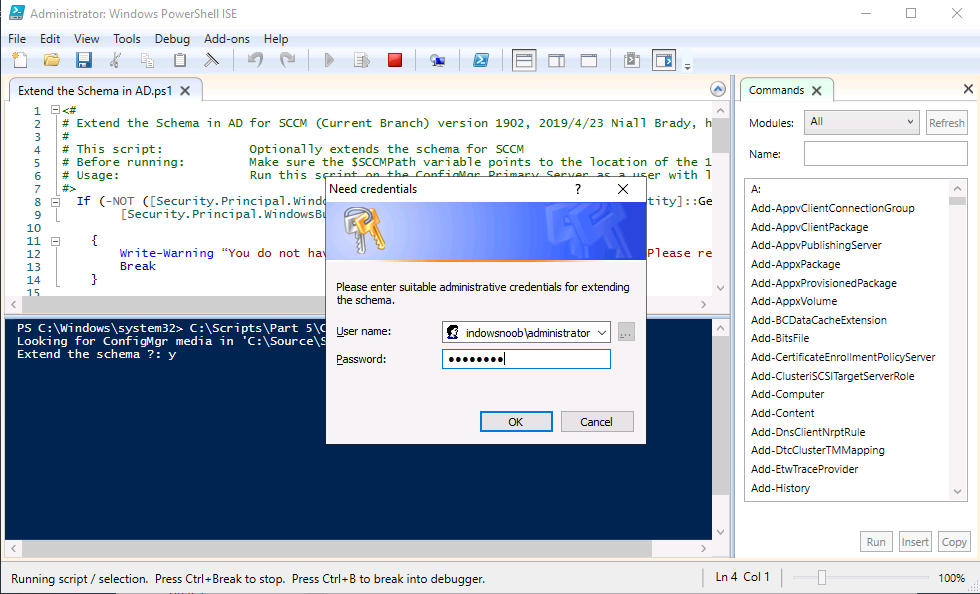This screenshot has width=980, height=594.
Task: Collapse the brace block at line 11
Action: tap(55, 241)
